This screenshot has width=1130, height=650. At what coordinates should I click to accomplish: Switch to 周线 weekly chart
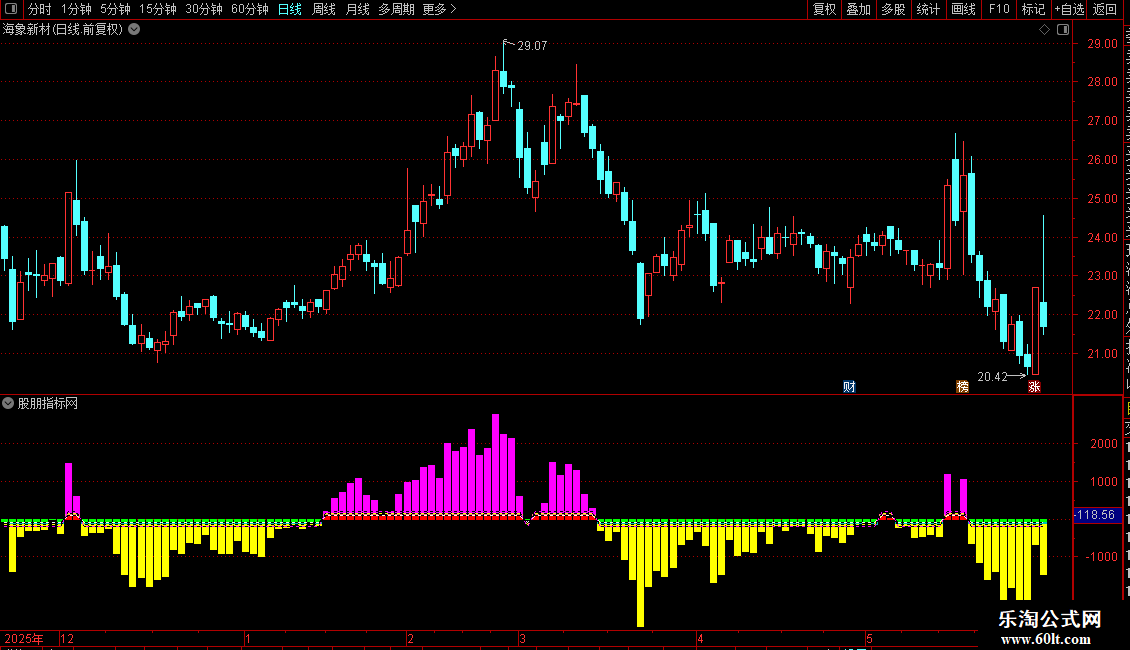[x=324, y=9]
